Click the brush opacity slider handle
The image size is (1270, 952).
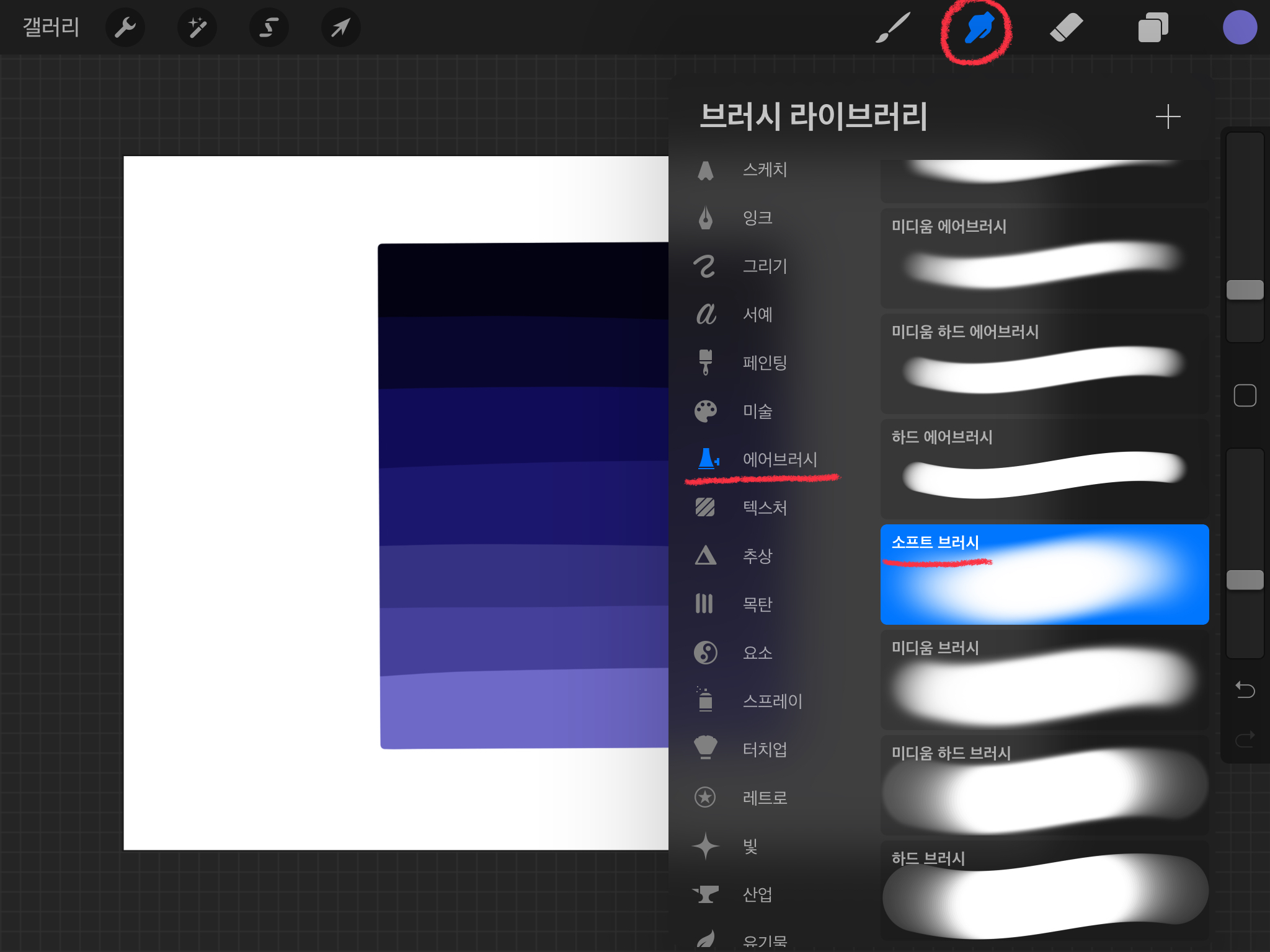1245,580
